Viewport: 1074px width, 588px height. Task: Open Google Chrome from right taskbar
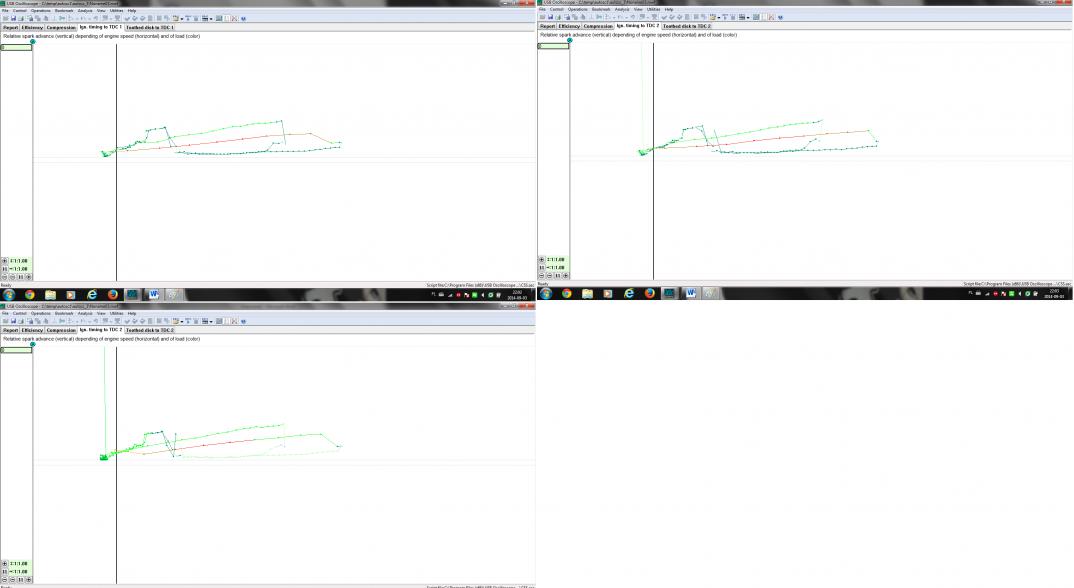tap(566, 293)
